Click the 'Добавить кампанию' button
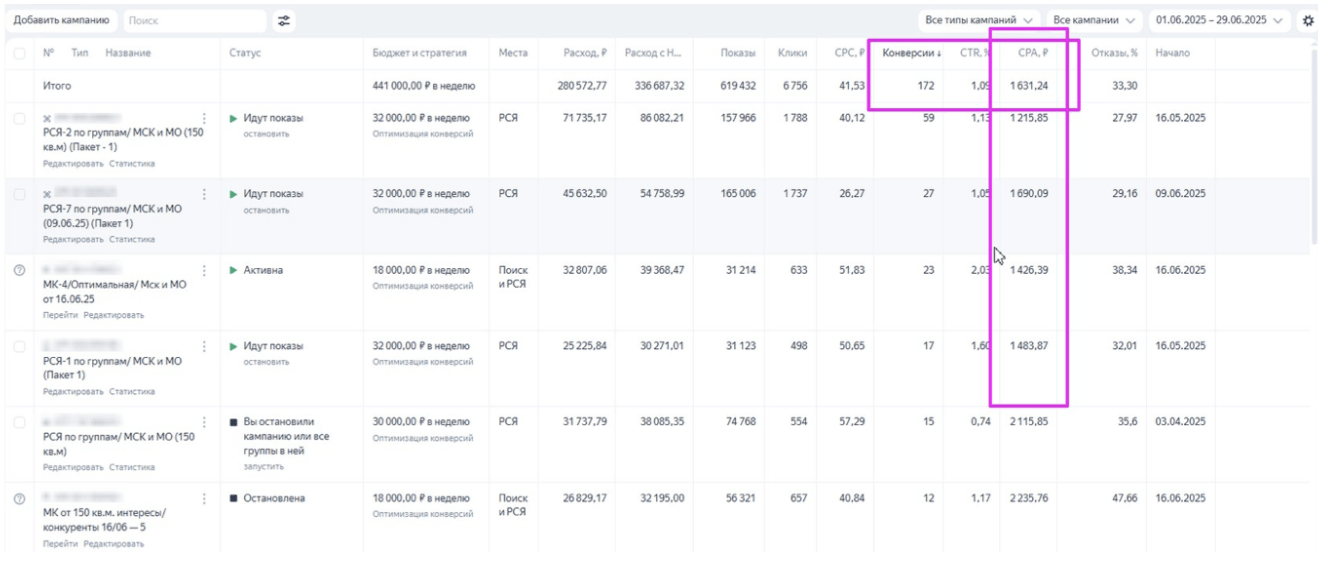This screenshot has height=580, width=1318. coord(62,20)
